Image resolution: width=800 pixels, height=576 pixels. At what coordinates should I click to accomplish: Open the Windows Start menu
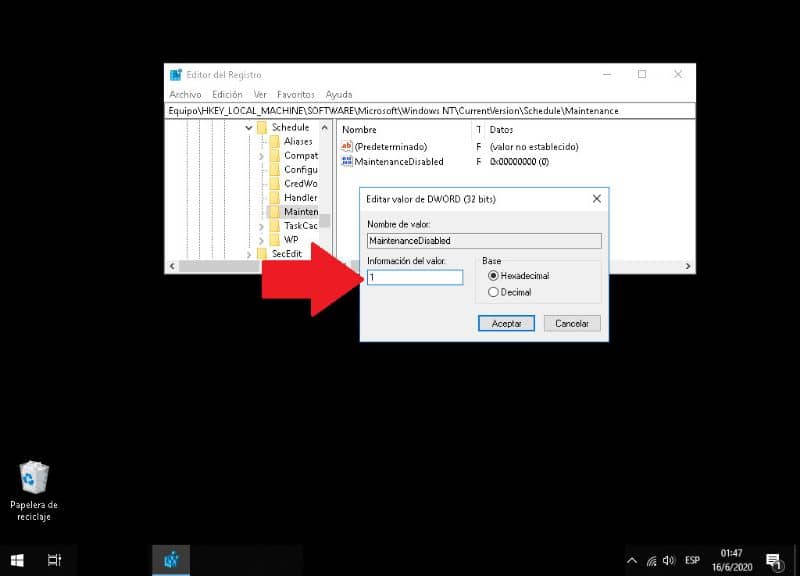pyautogui.click(x=17, y=560)
